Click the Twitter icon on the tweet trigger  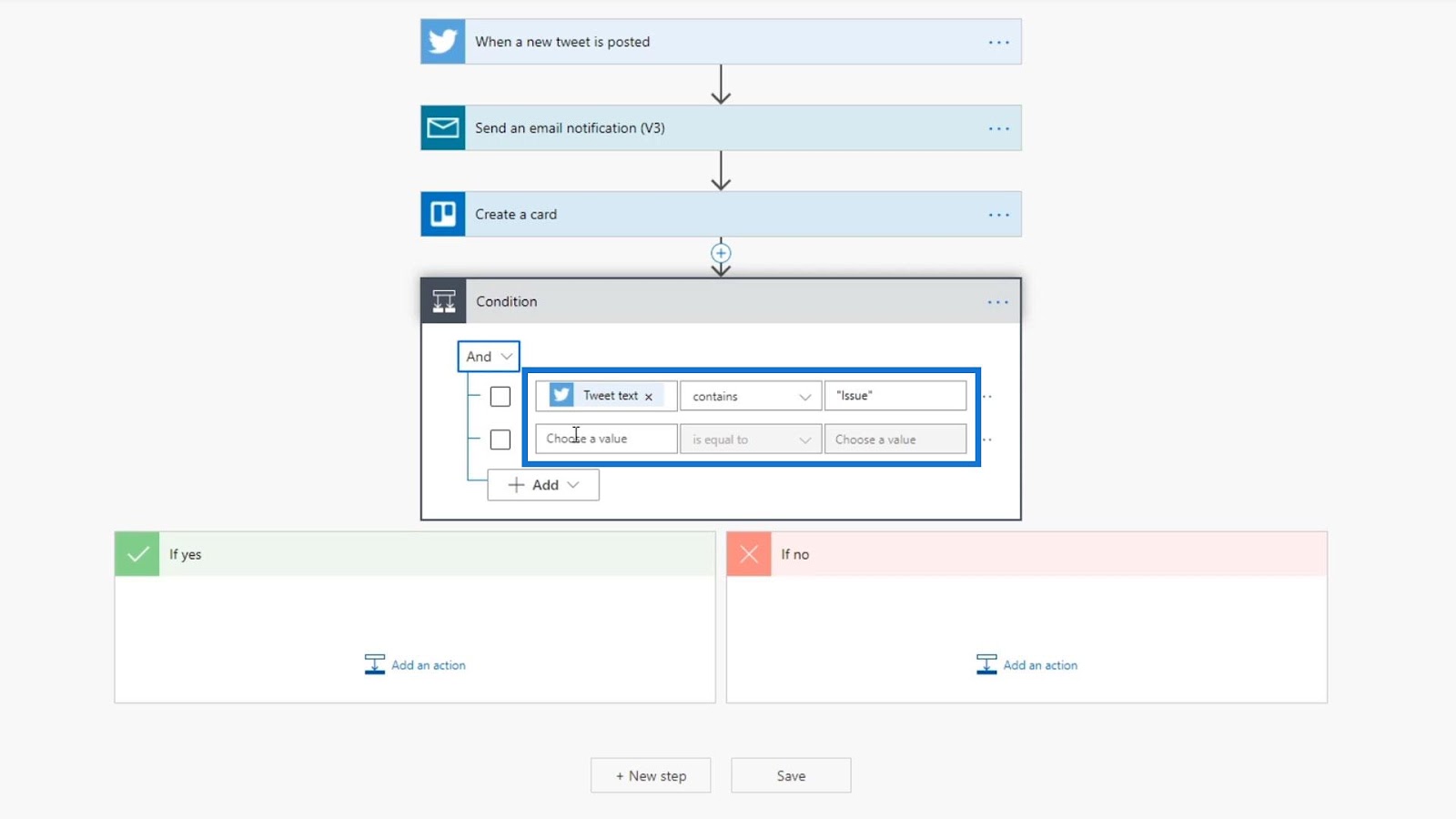tap(443, 42)
